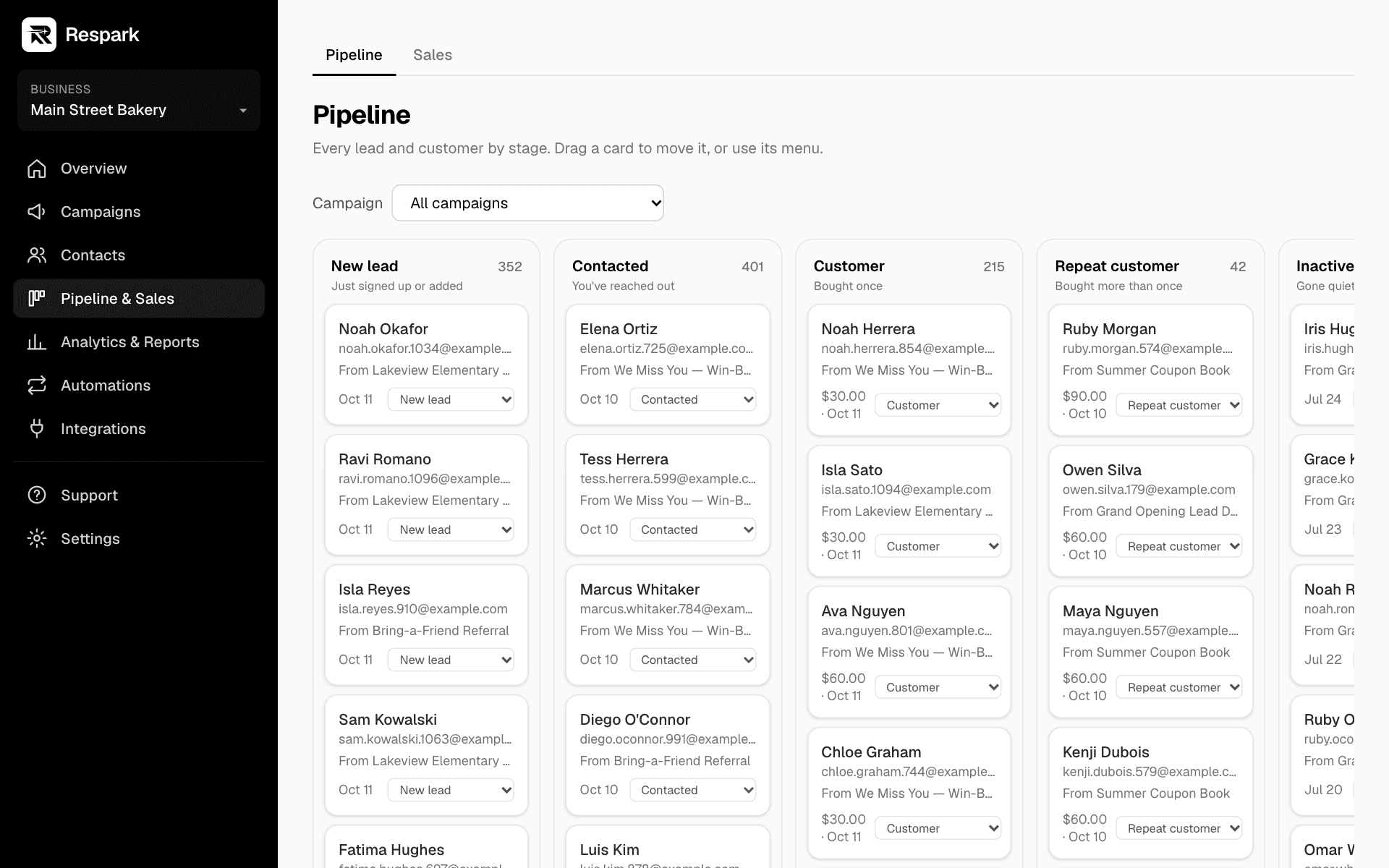The width and height of the screenshot is (1389, 868).
Task: Open the Main Street Bakery business switcher
Action: point(139,101)
